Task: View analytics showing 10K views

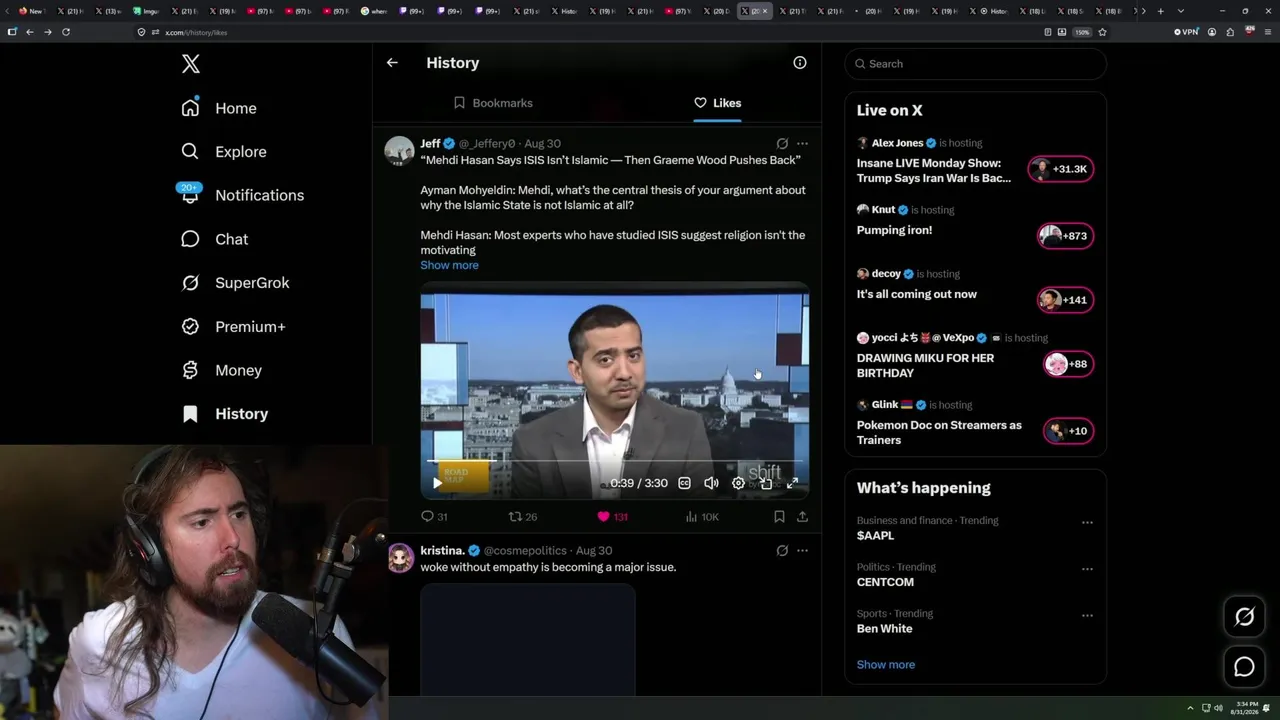Action: click(x=702, y=517)
